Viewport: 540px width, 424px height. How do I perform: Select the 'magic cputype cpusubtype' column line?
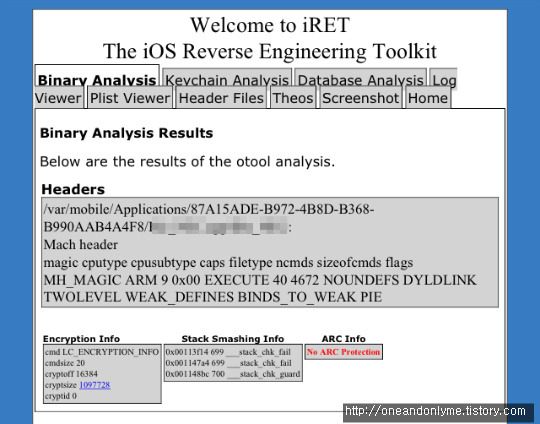click(x=228, y=262)
